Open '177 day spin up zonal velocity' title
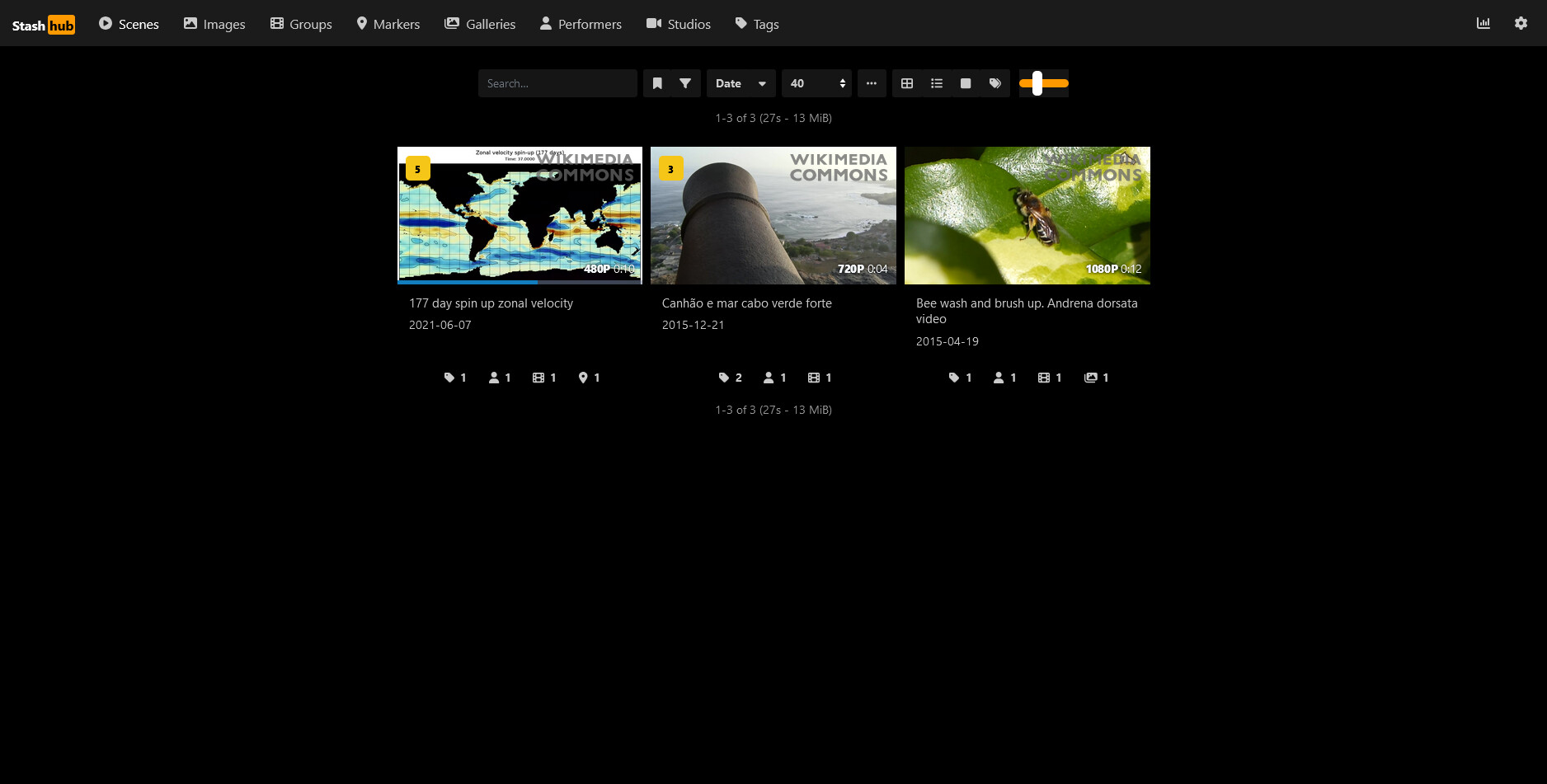This screenshot has width=1547, height=784. tap(491, 303)
